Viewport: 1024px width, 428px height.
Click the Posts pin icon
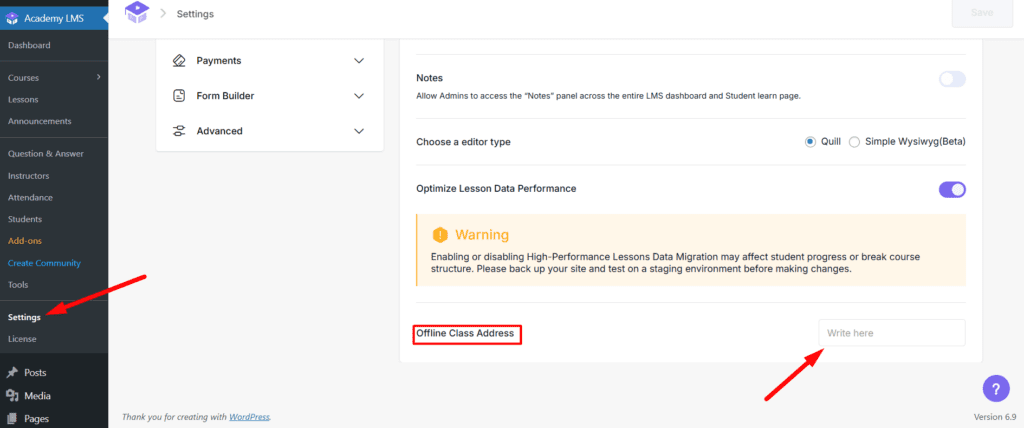(13, 372)
